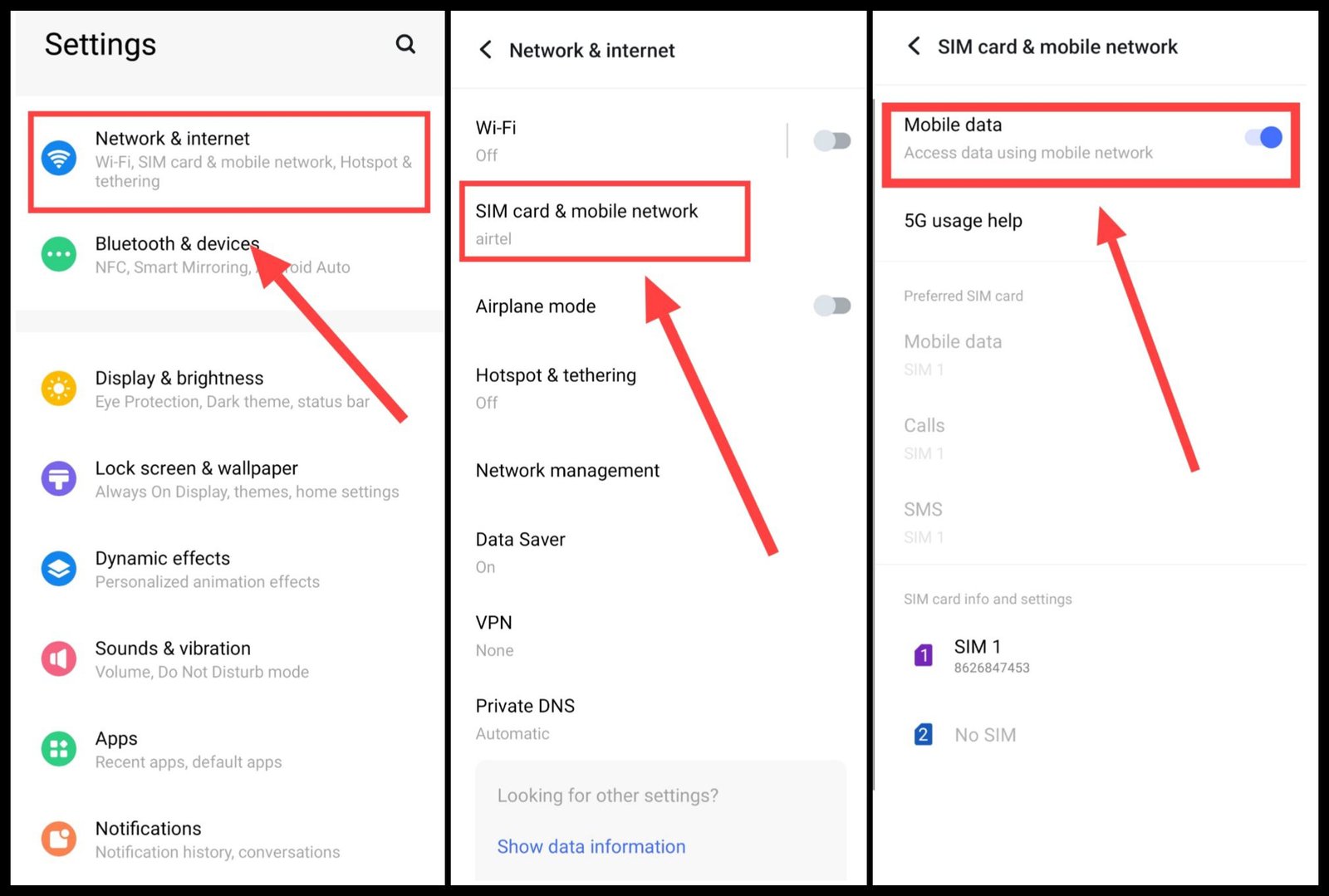Select SIM 1 card info entry

(x=1091, y=655)
